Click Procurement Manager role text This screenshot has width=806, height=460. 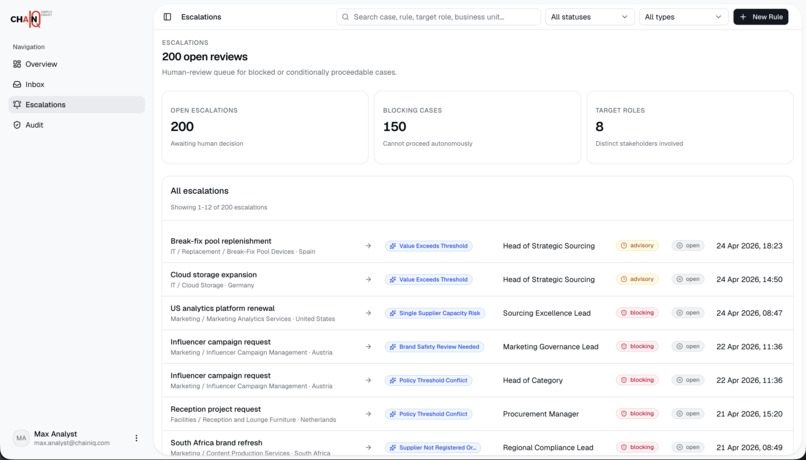541,414
